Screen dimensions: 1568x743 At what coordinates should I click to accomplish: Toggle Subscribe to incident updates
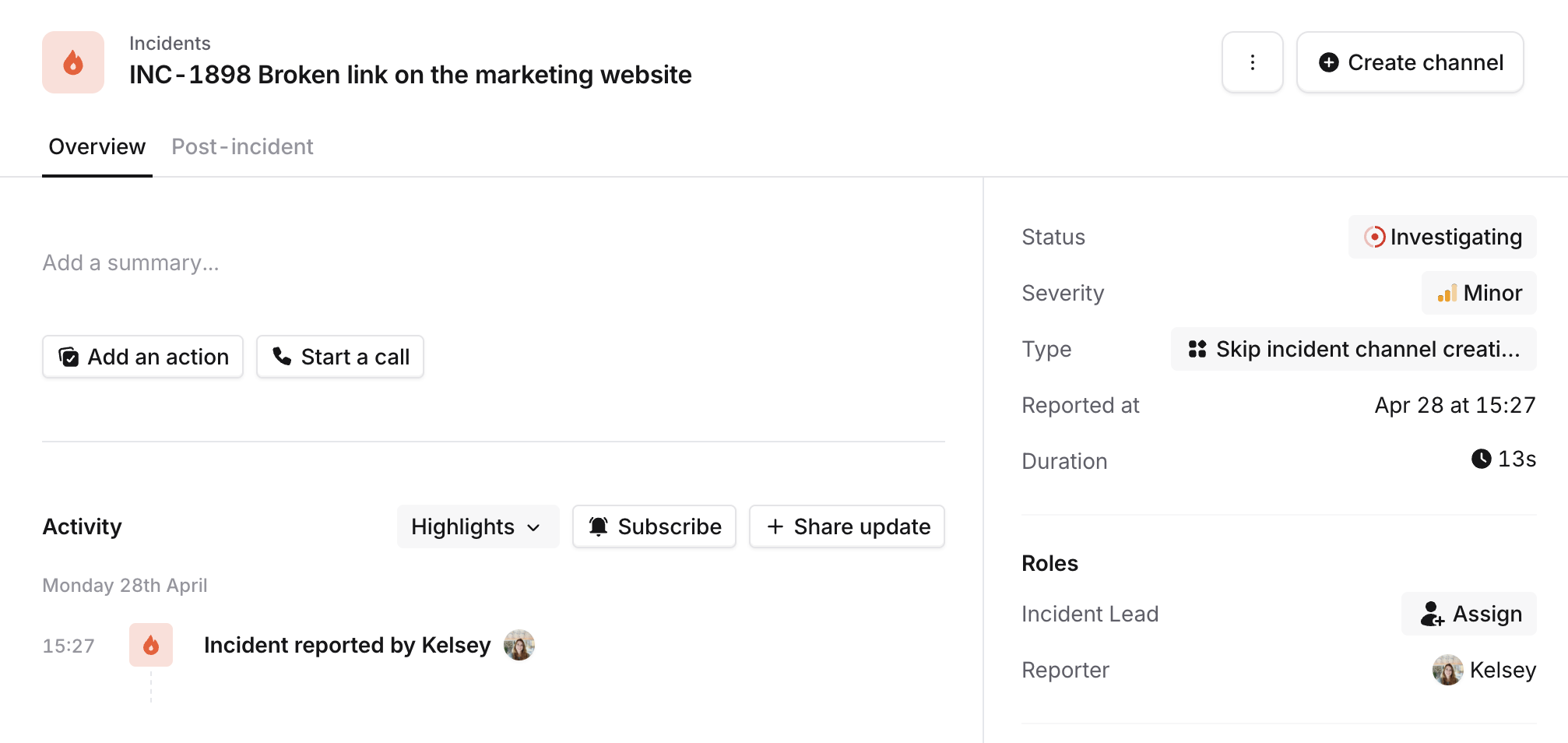click(654, 526)
